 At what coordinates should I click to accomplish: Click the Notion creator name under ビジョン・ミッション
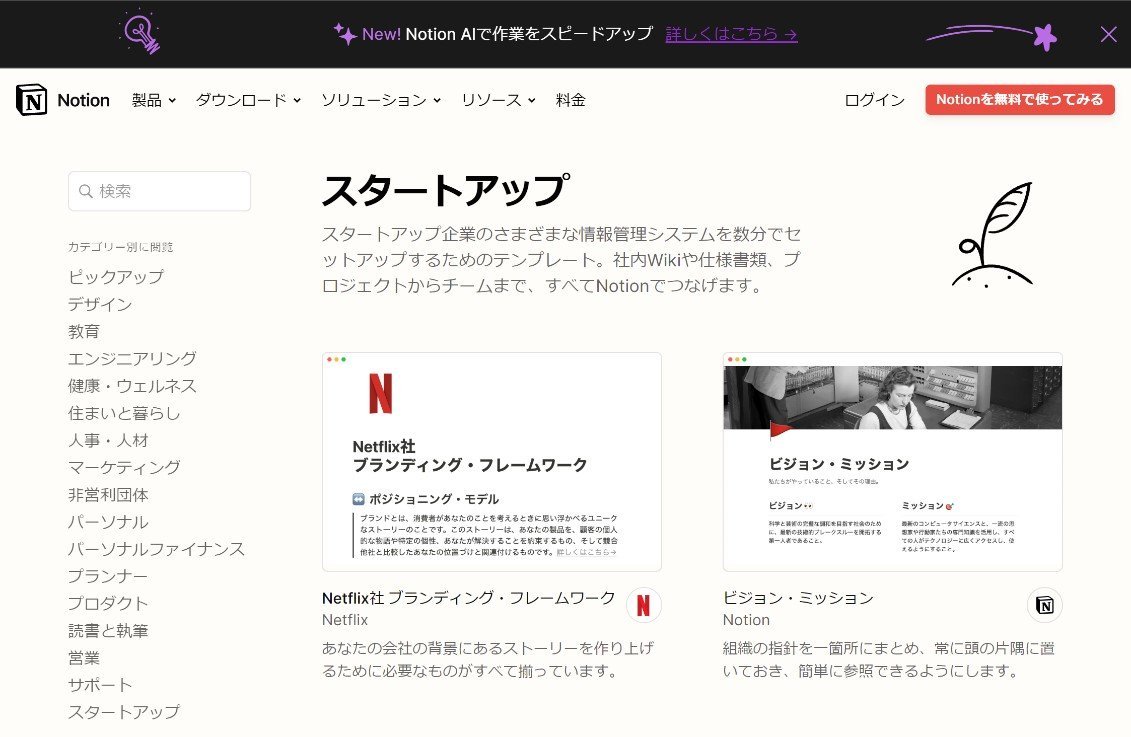747,620
